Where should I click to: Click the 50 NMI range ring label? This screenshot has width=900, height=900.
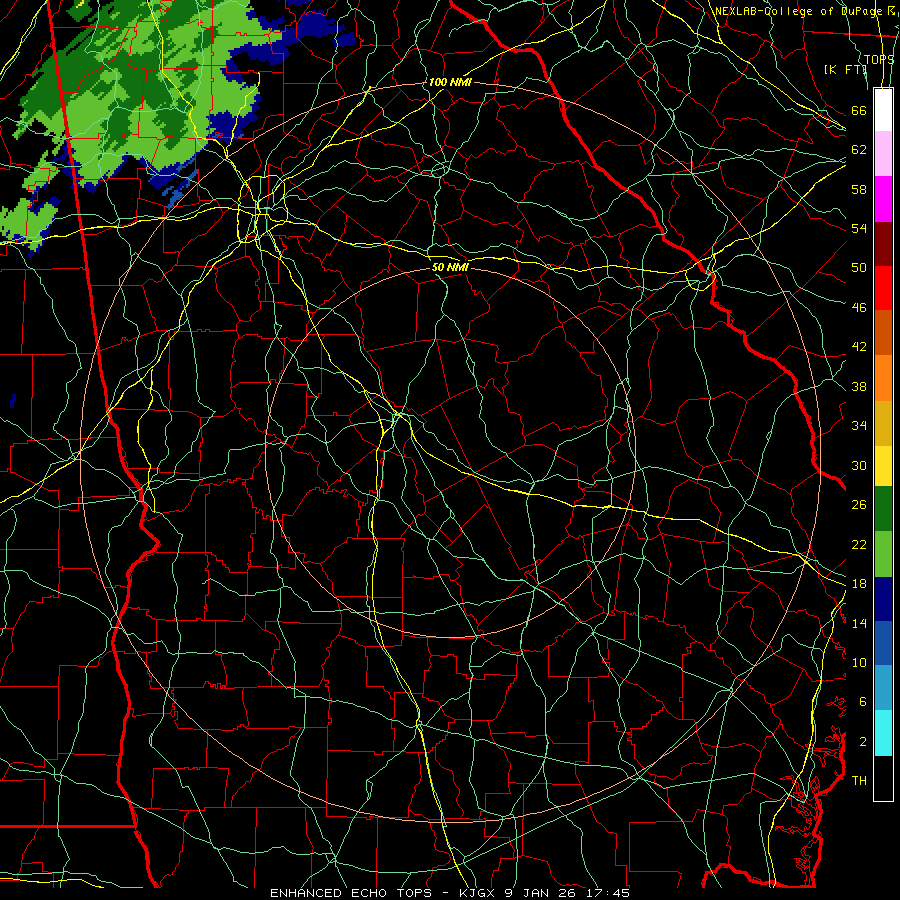[450, 267]
